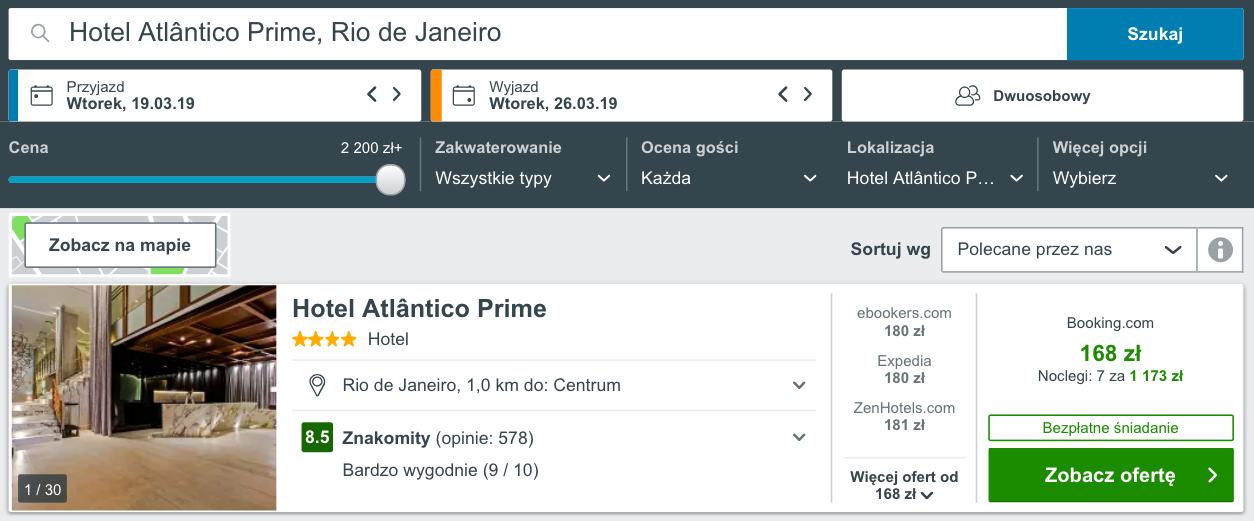Click the Cena price slider handle
1254x521 pixels.
[x=391, y=180]
